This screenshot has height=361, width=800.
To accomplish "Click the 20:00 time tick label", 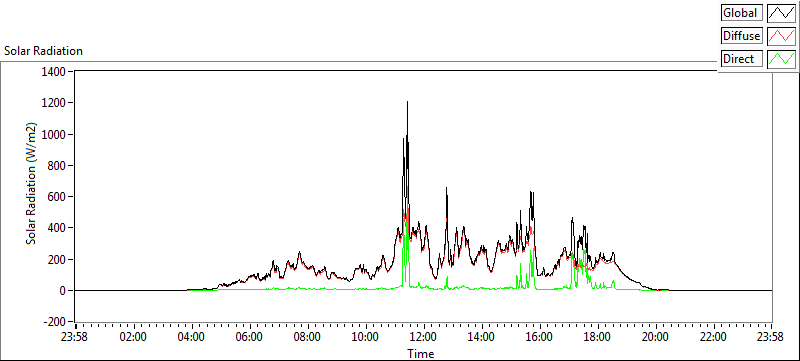I will [x=655, y=337].
